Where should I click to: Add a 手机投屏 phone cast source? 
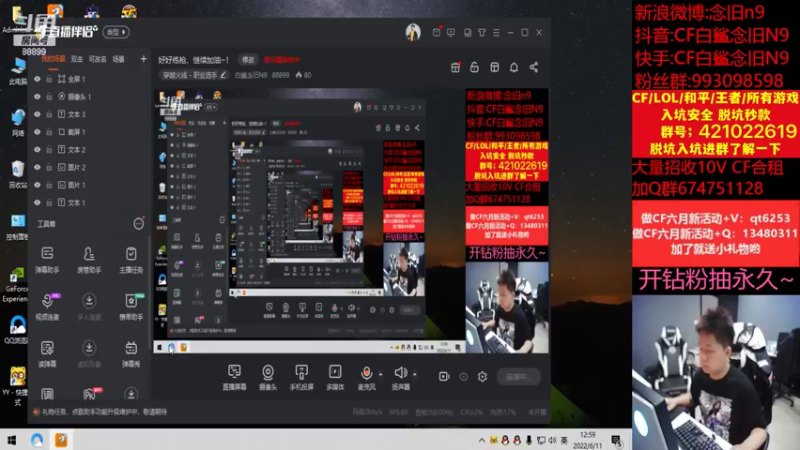pos(302,378)
